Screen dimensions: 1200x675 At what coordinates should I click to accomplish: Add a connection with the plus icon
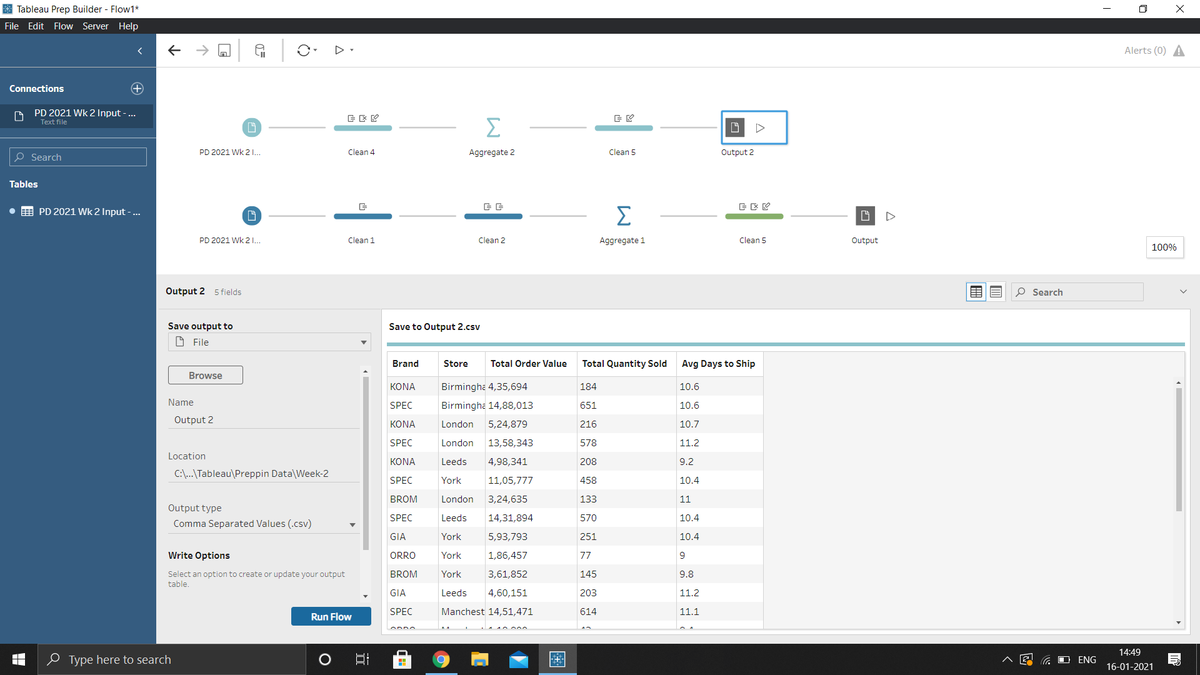138,88
